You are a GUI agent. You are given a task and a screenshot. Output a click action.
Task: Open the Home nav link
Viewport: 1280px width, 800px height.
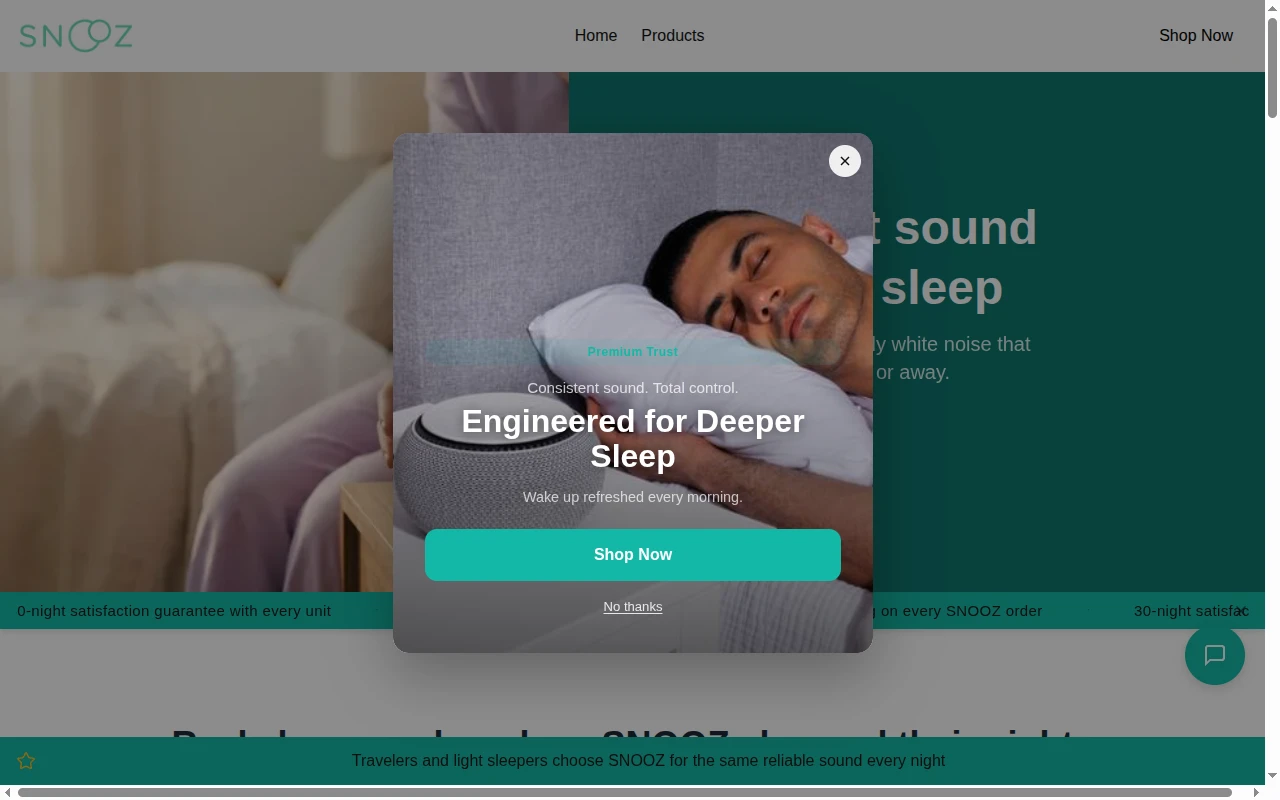click(596, 36)
